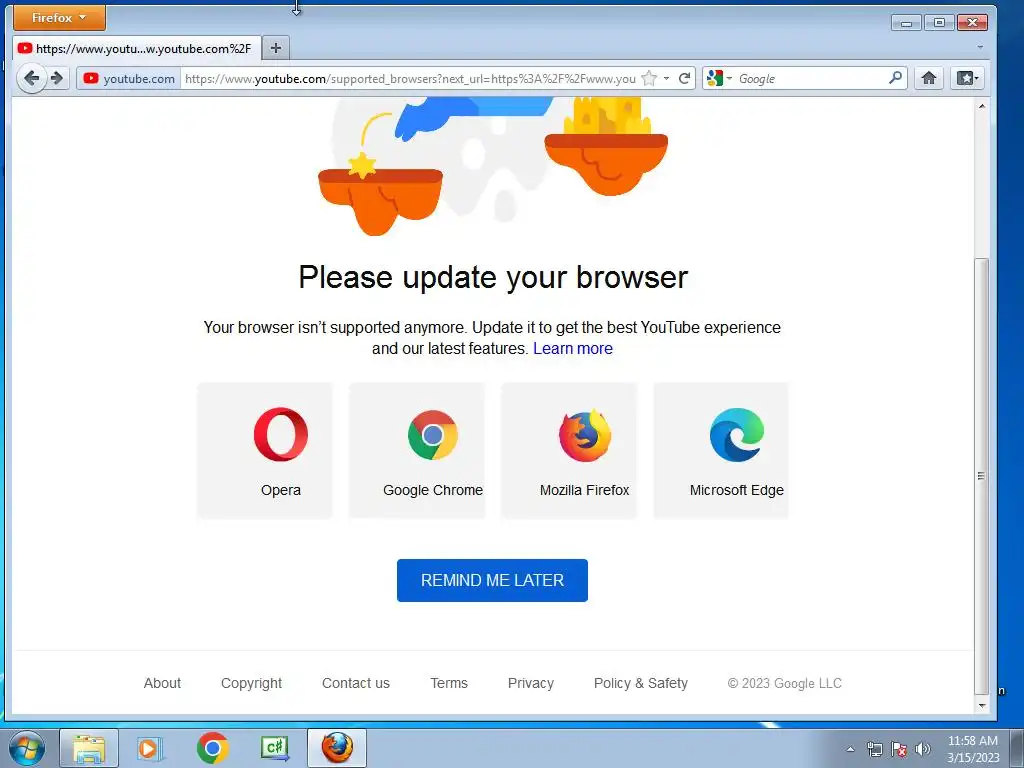Launch Windows Media Player from taskbar

[x=150, y=748]
